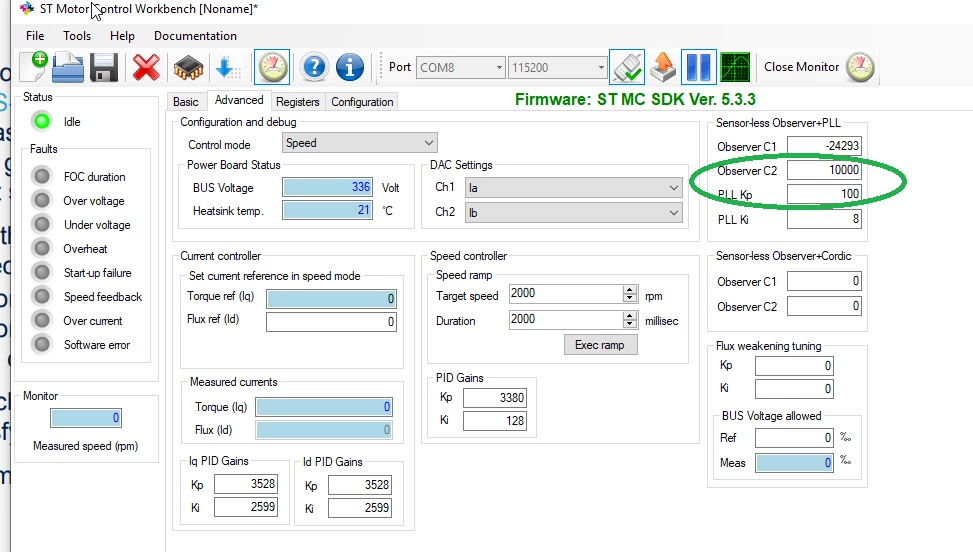The image size is (973, 552).
Task: Toggle serial connect plug icon
Action: [627, 67]
